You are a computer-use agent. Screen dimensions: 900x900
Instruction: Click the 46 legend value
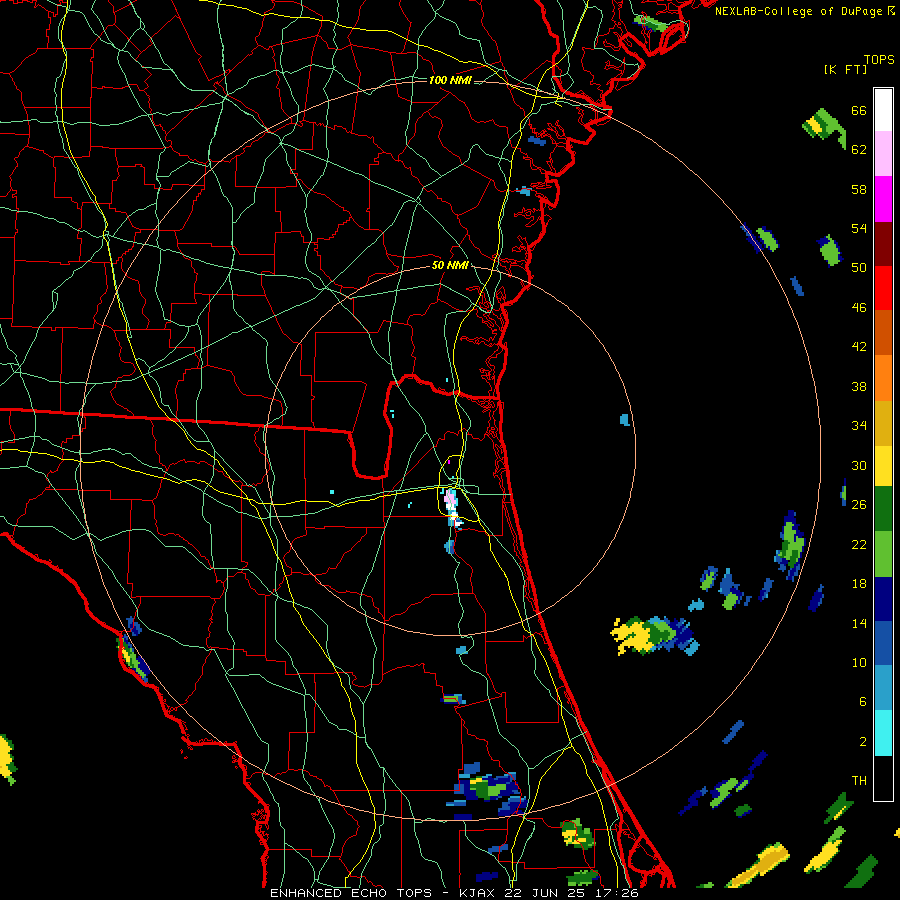pos(859,308)
